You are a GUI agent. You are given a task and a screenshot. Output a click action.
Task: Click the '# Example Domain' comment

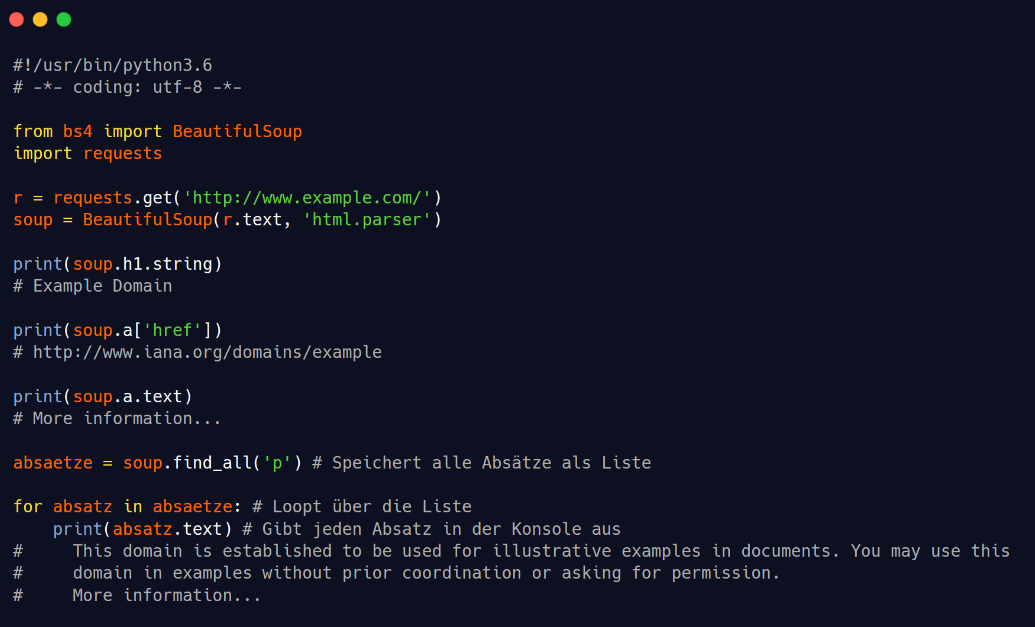click(92, 286)
